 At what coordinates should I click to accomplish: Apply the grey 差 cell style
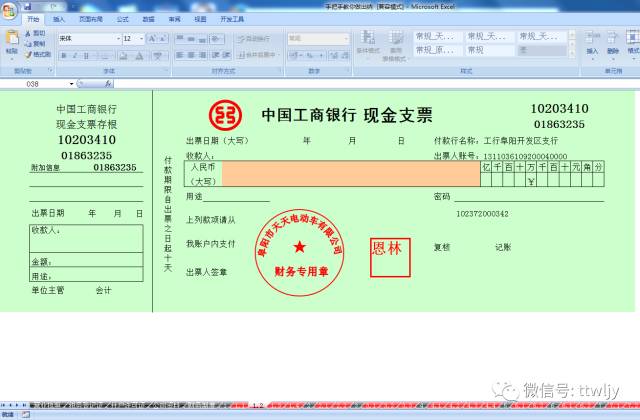[x=542, y=50]
